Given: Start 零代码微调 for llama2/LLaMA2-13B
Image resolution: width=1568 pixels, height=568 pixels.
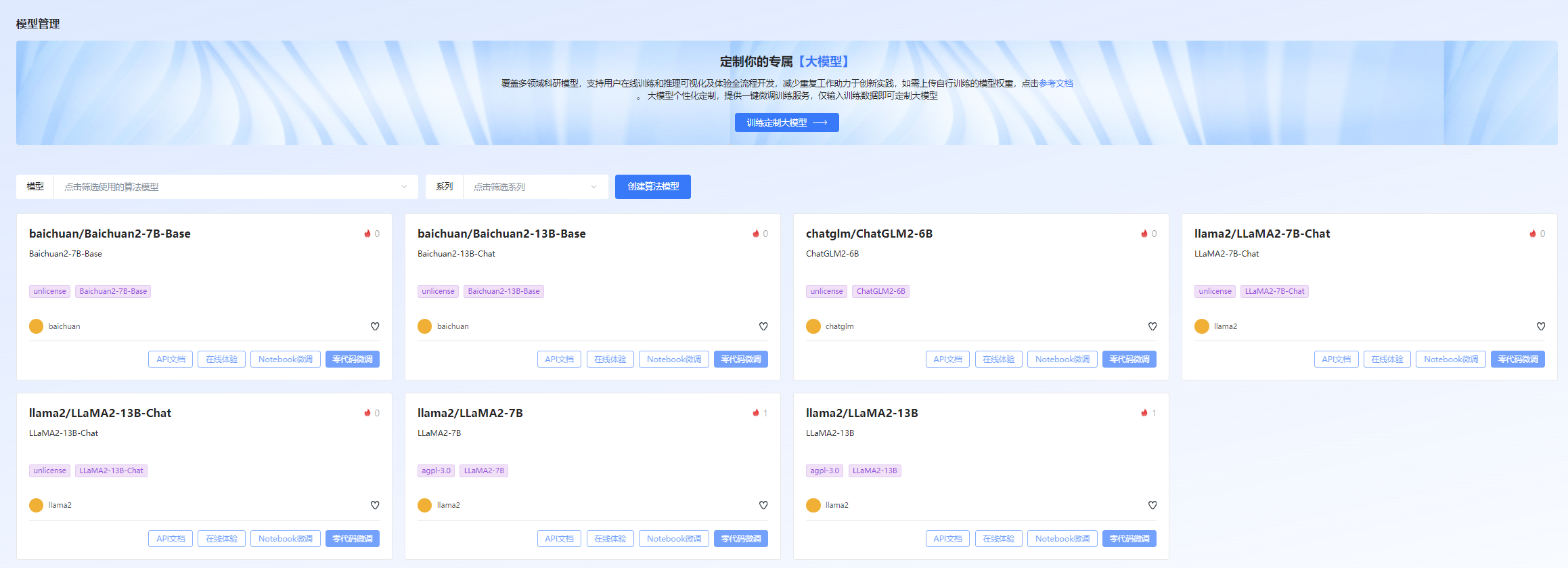Looking at the screenshot, I should click(x=1129, y=539).
